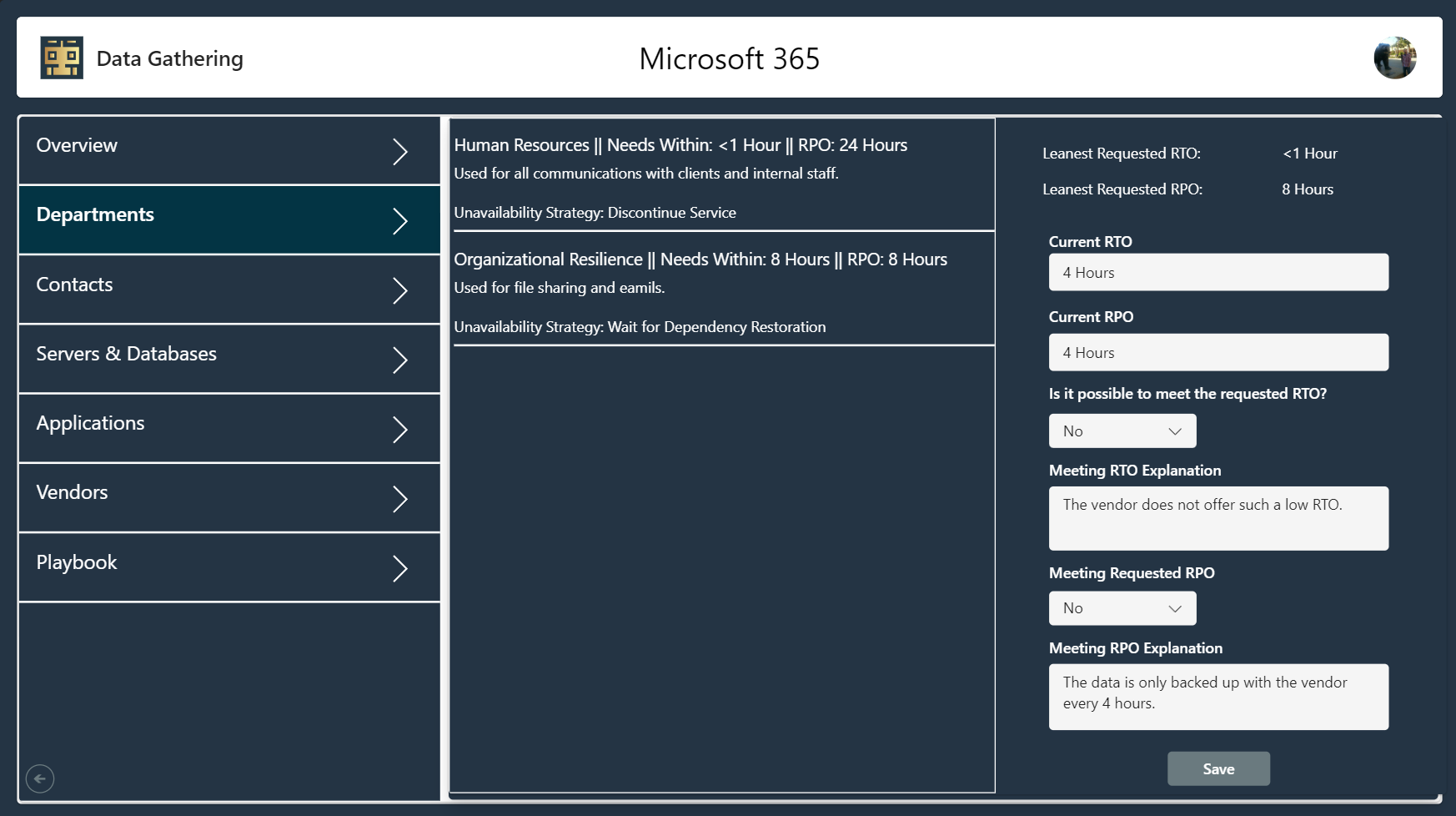Screen dimensions: 1456x816
Task: Click the Current RTO input field
Action: pos(1218,272)
